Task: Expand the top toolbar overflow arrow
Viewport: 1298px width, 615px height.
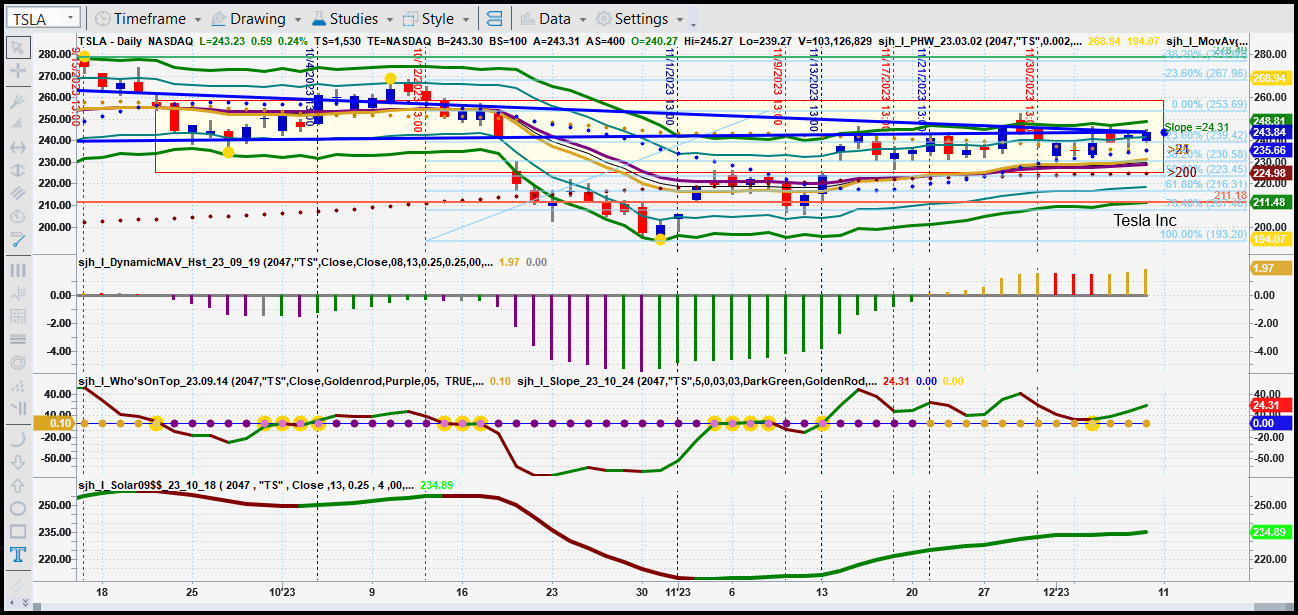Action: tap(693, 21)
